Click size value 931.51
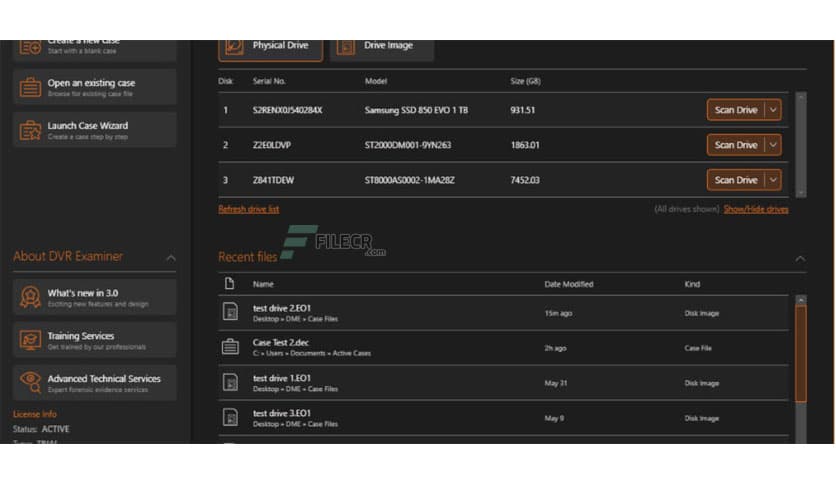Image resolution: width=836 pixels, height=484 pixels. pos(522,110)
